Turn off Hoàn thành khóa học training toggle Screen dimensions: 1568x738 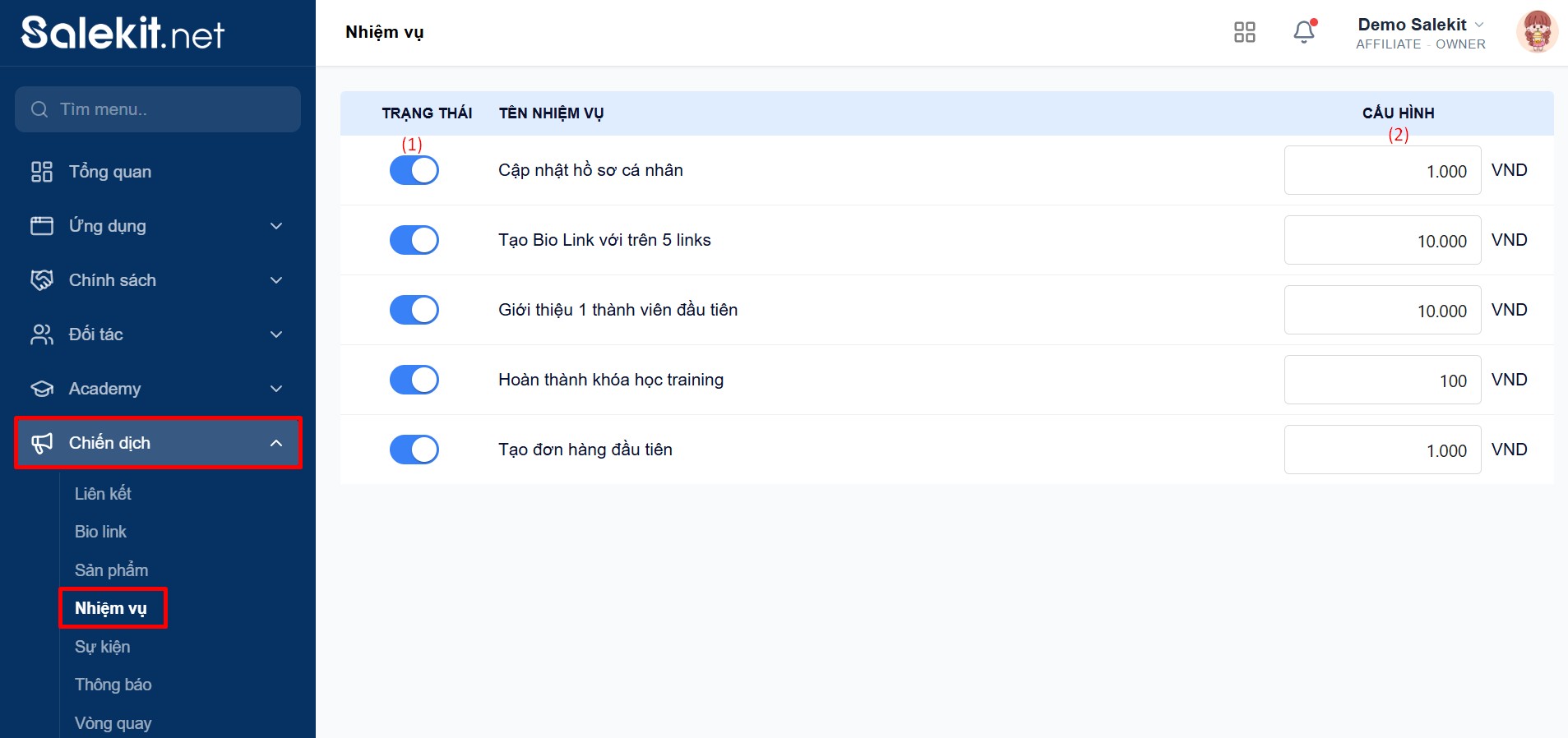pos(414,380)
